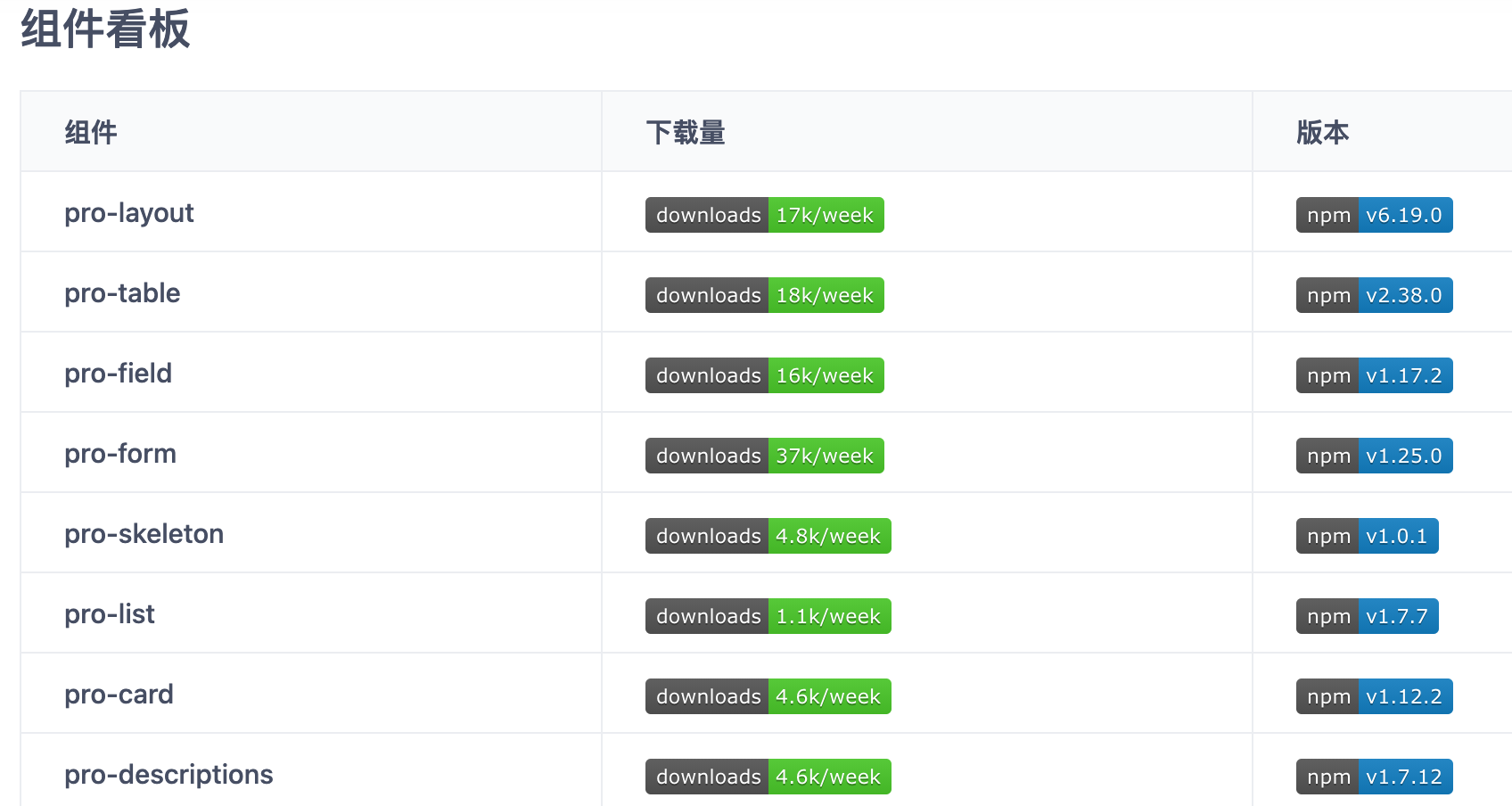Click the npm v2.38.0 version badge
The width and height of the screenshot is (1512, 806).
click(x=1375, y=295)
